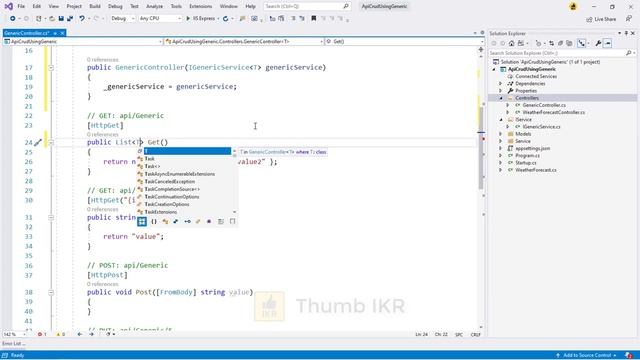Screen dimensions: 640x360
Task: Click the notifications bell icon in title bar
Action: pyautogui.click(x=573, y=7)
